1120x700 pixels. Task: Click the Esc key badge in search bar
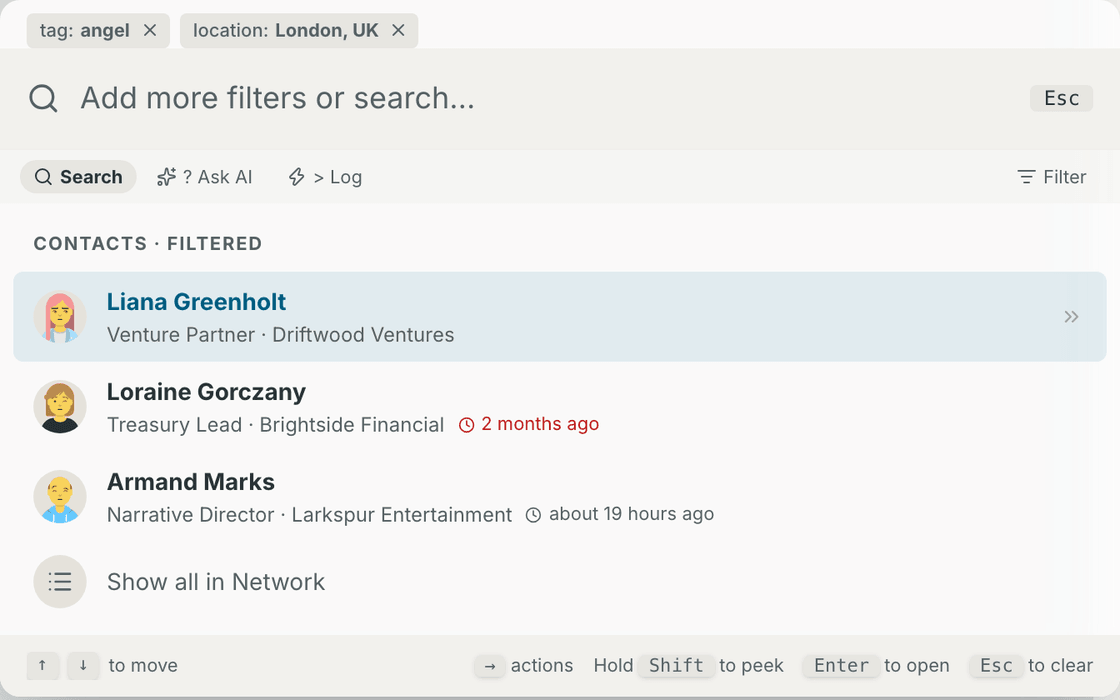pyautogui.click(x=1061, y=99)
